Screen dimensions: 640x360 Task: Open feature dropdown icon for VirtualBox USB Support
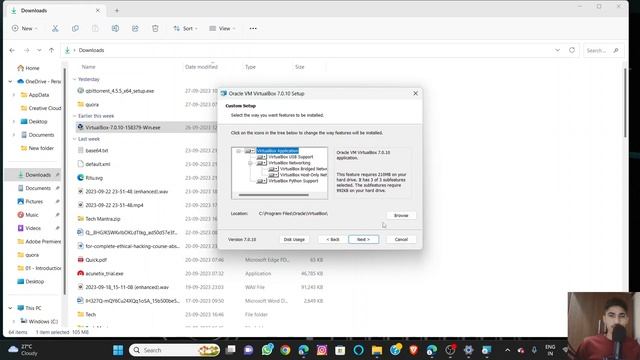[x=261, y=157]
